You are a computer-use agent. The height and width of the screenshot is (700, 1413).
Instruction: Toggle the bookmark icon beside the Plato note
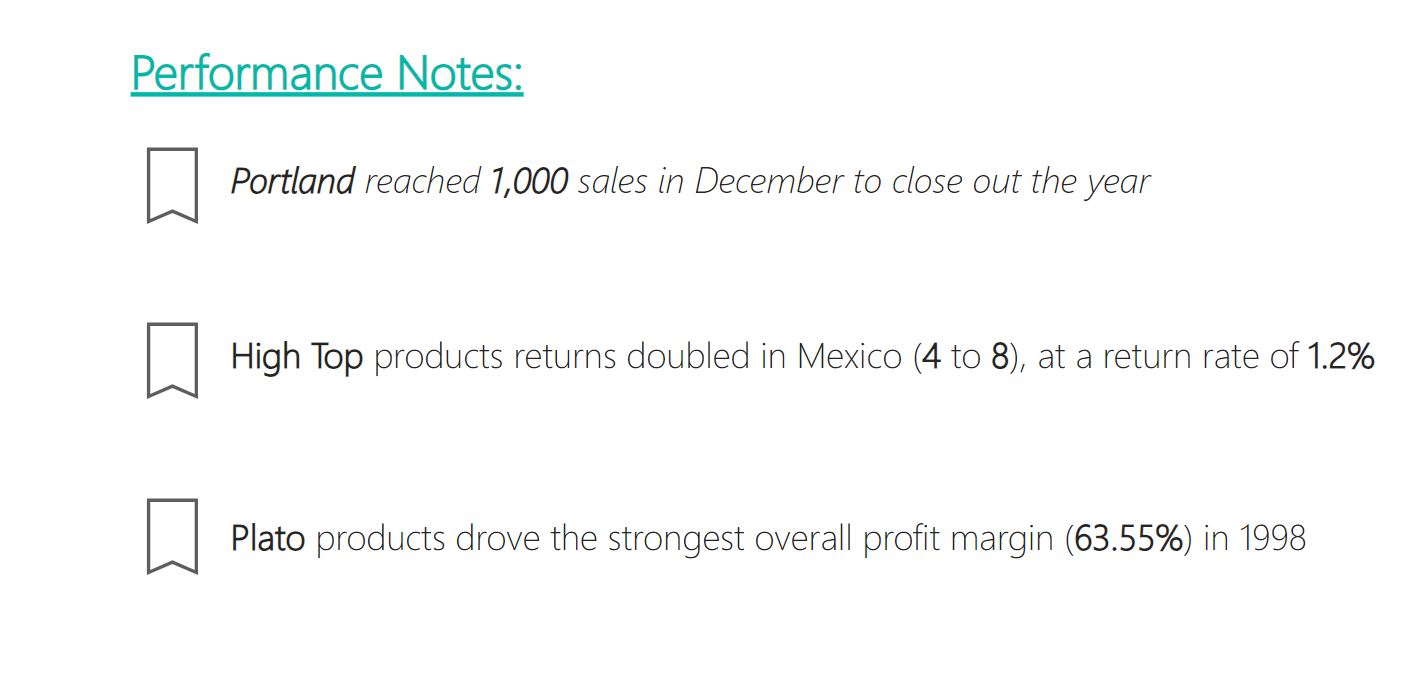click(172, 536)
